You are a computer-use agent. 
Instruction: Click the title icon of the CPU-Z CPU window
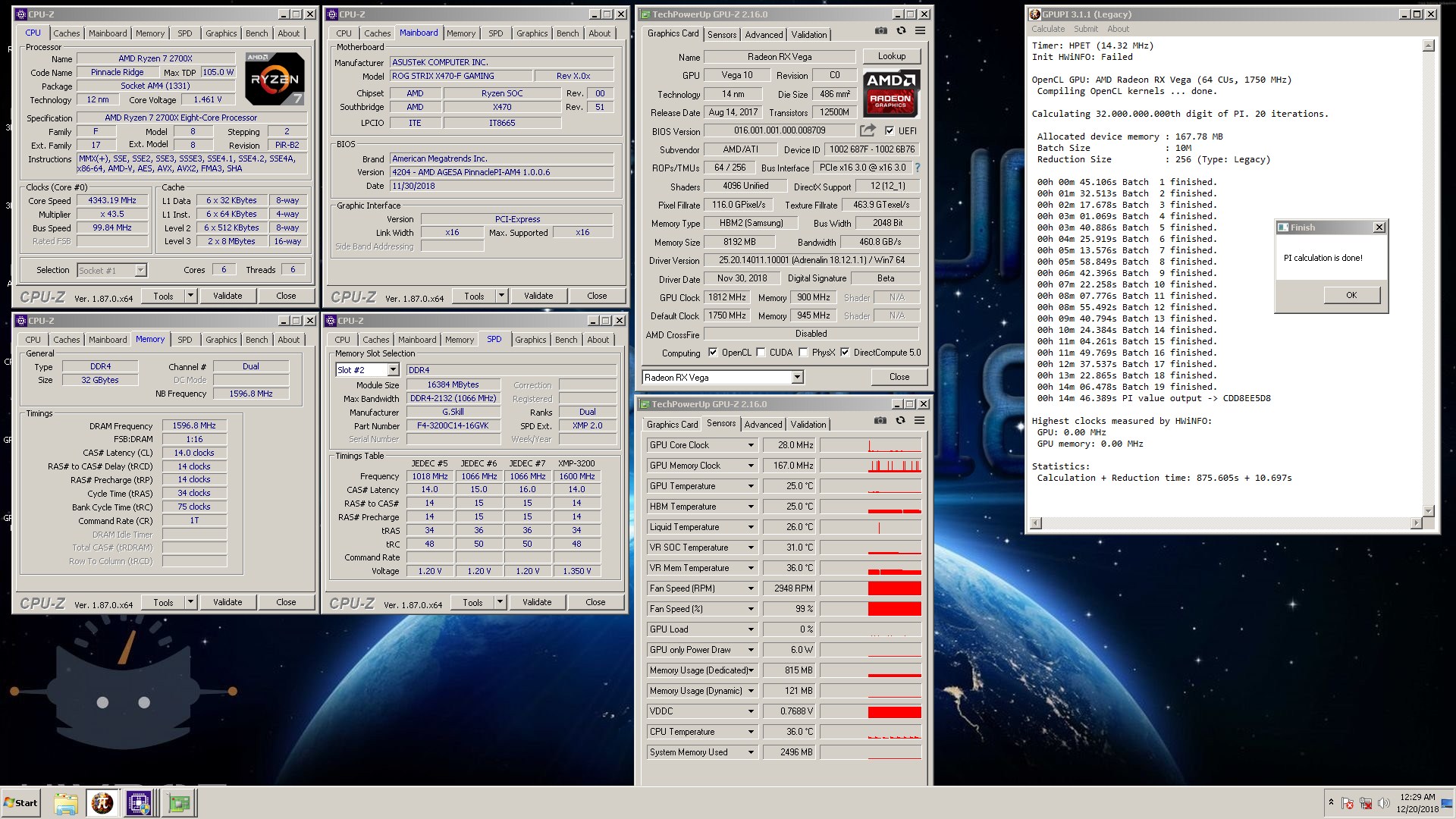(x=21, y=14)
